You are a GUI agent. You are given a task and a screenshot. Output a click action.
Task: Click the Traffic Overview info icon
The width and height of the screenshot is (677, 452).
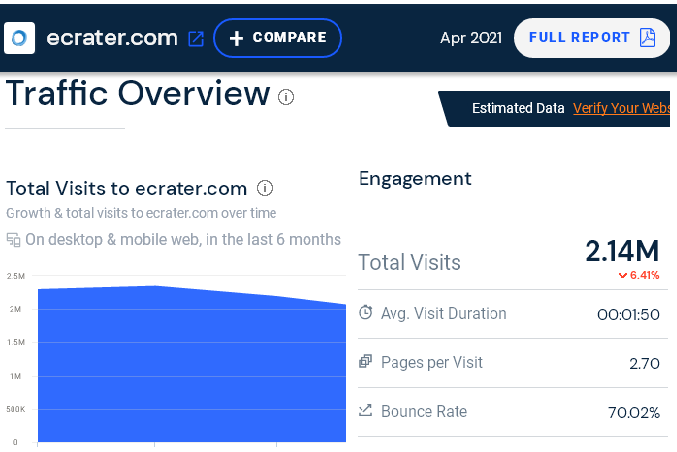[x=286, y=97]
